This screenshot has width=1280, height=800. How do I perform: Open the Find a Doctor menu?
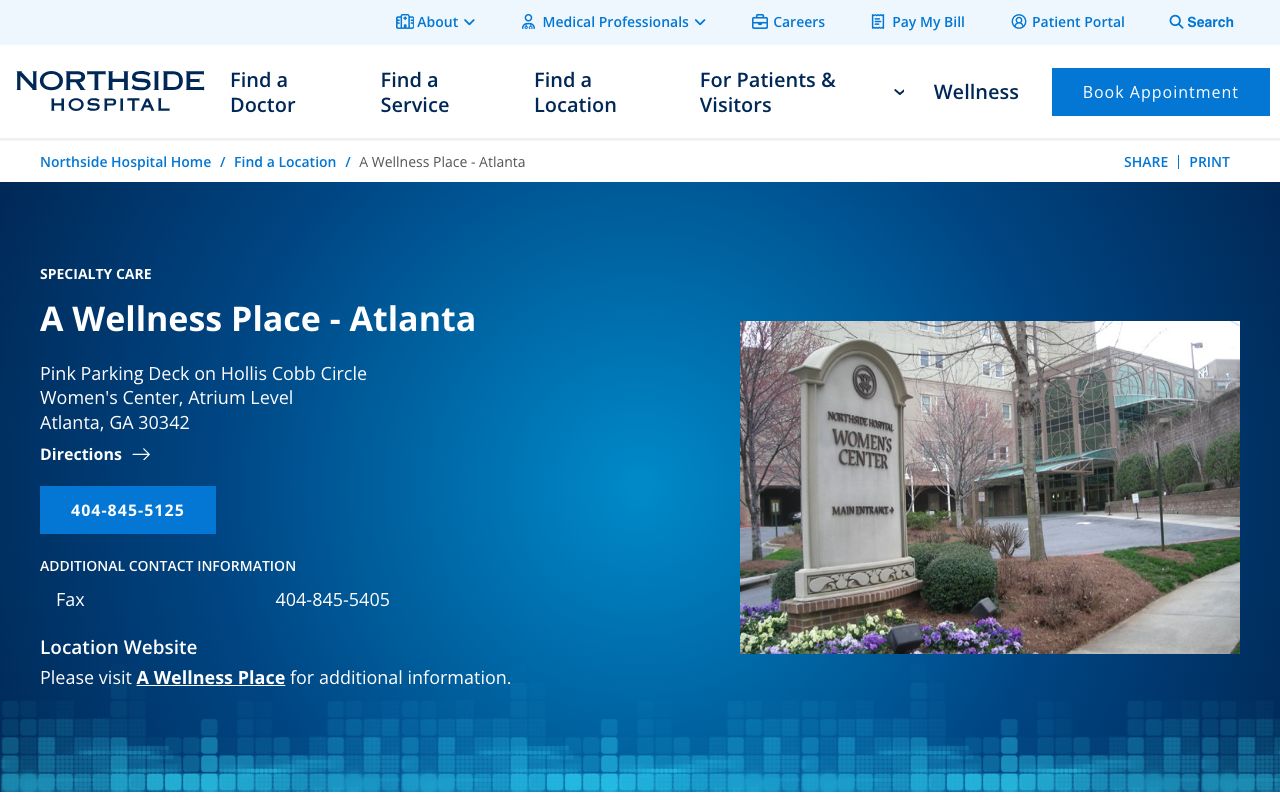(x=262, y=92)
